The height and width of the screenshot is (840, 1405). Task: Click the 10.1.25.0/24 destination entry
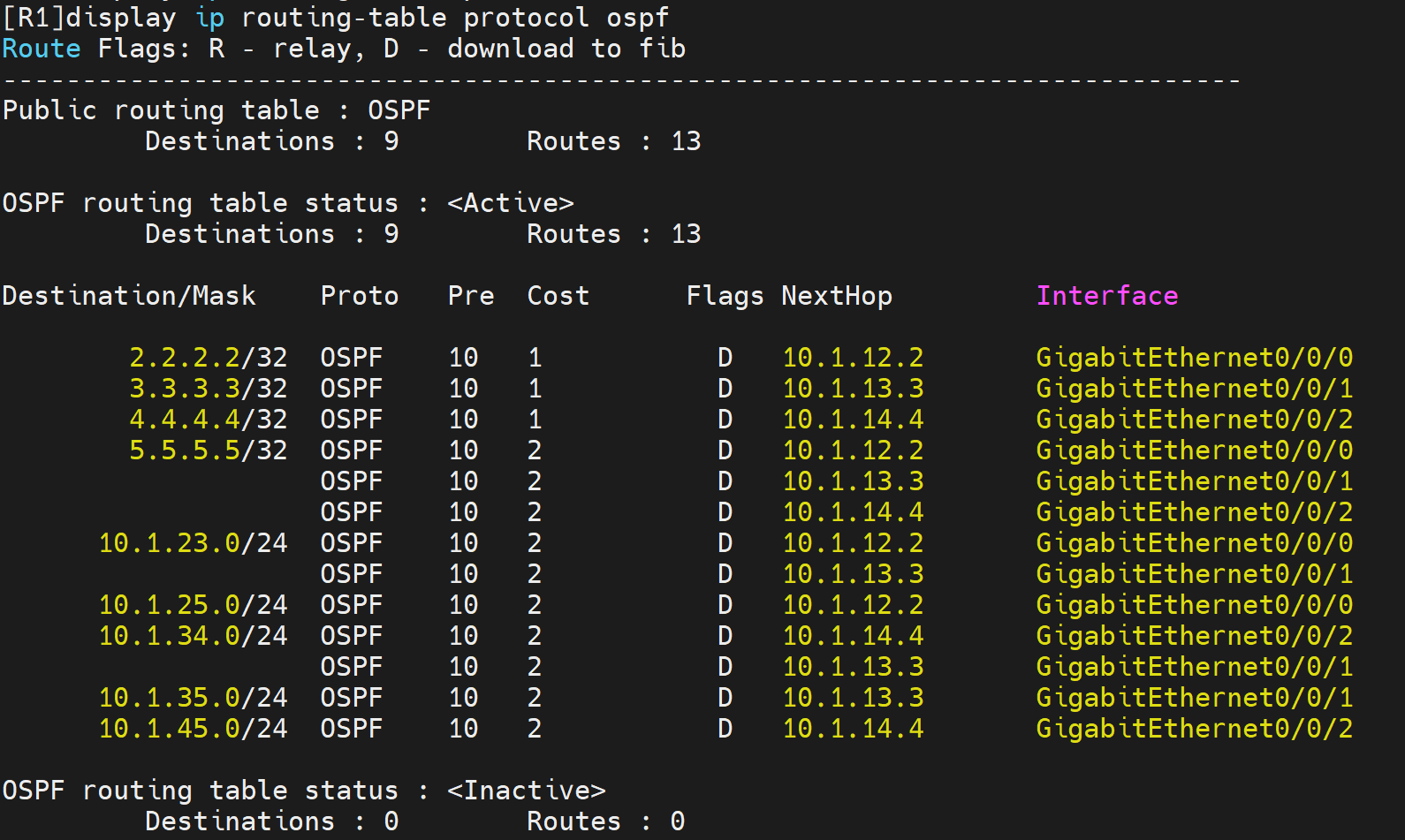click(193, 605)
